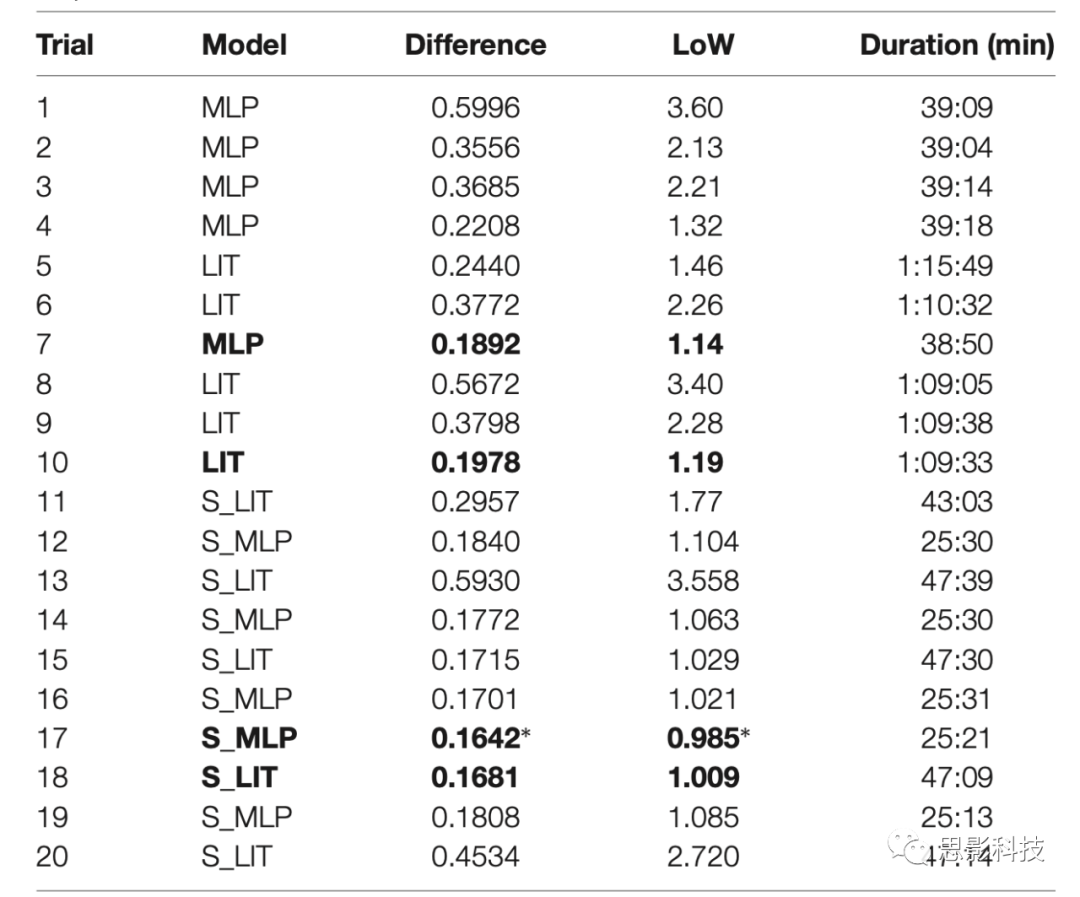Click the Model column header
Image resolution: width=1080 pixels, height=897 pixels.
(x=244, y=45)
